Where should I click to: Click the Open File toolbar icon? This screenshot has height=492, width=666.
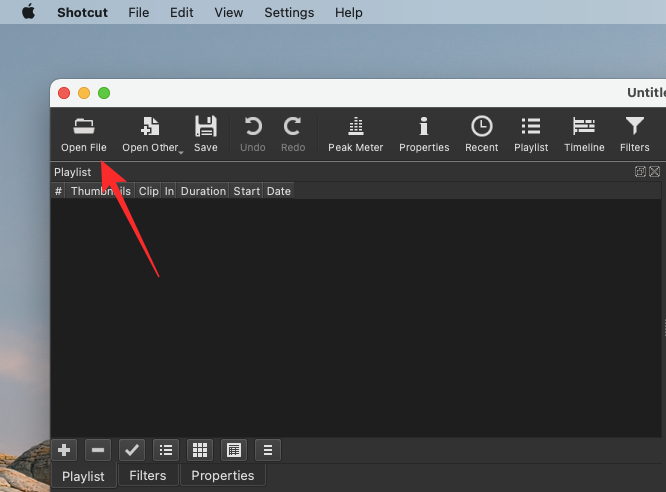tap(83, 134)
